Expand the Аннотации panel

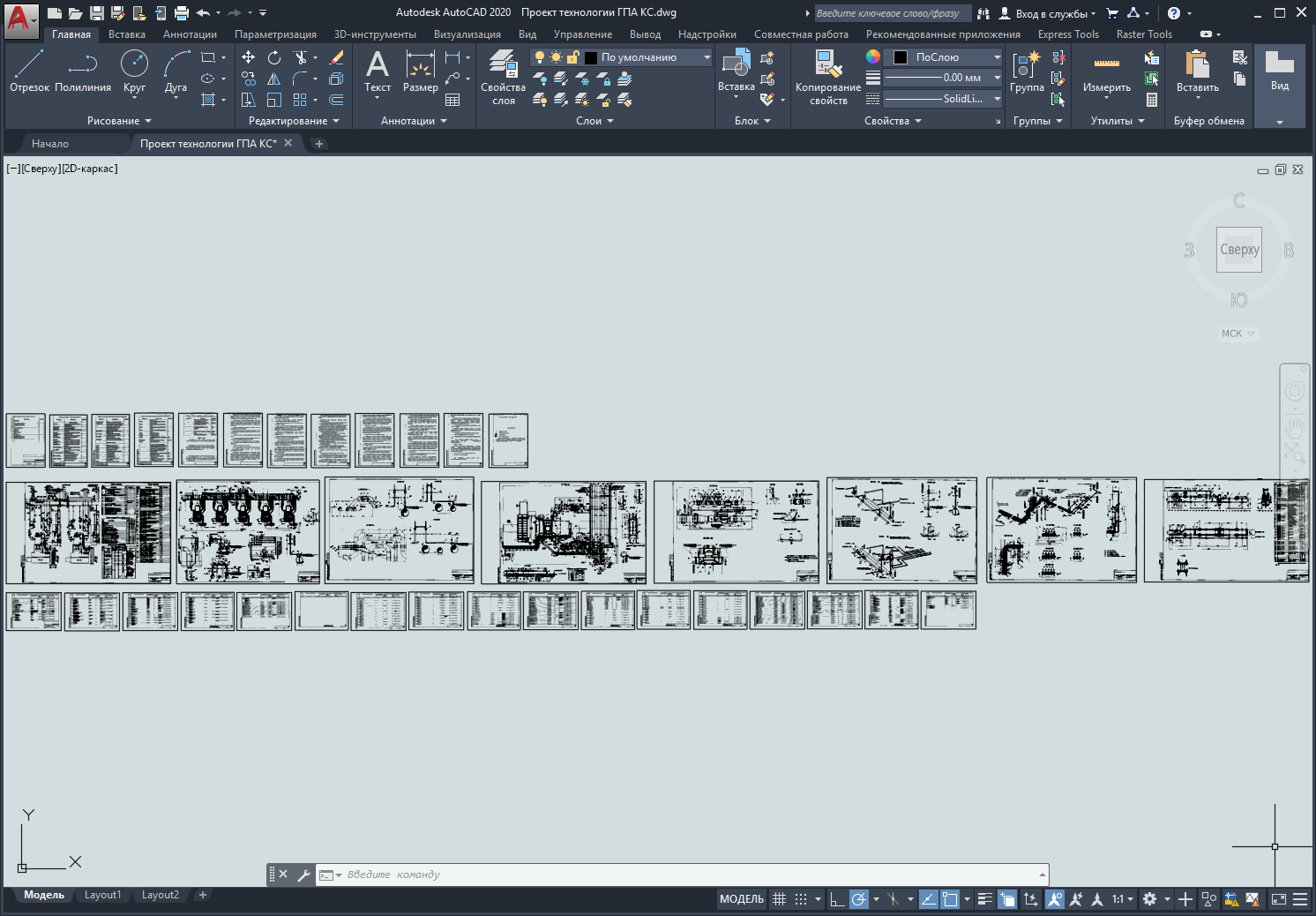(x=414, y=121)
